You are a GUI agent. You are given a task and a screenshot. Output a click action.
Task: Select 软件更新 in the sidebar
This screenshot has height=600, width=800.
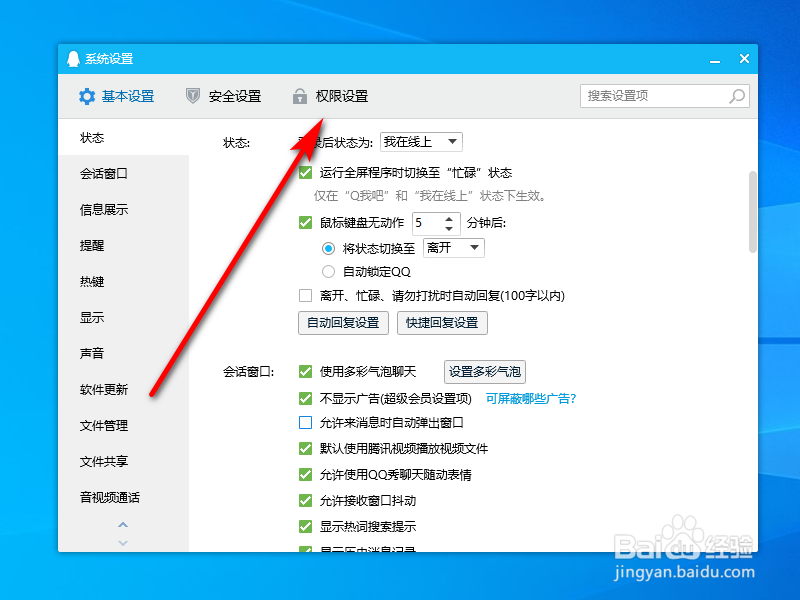[123, 389]
